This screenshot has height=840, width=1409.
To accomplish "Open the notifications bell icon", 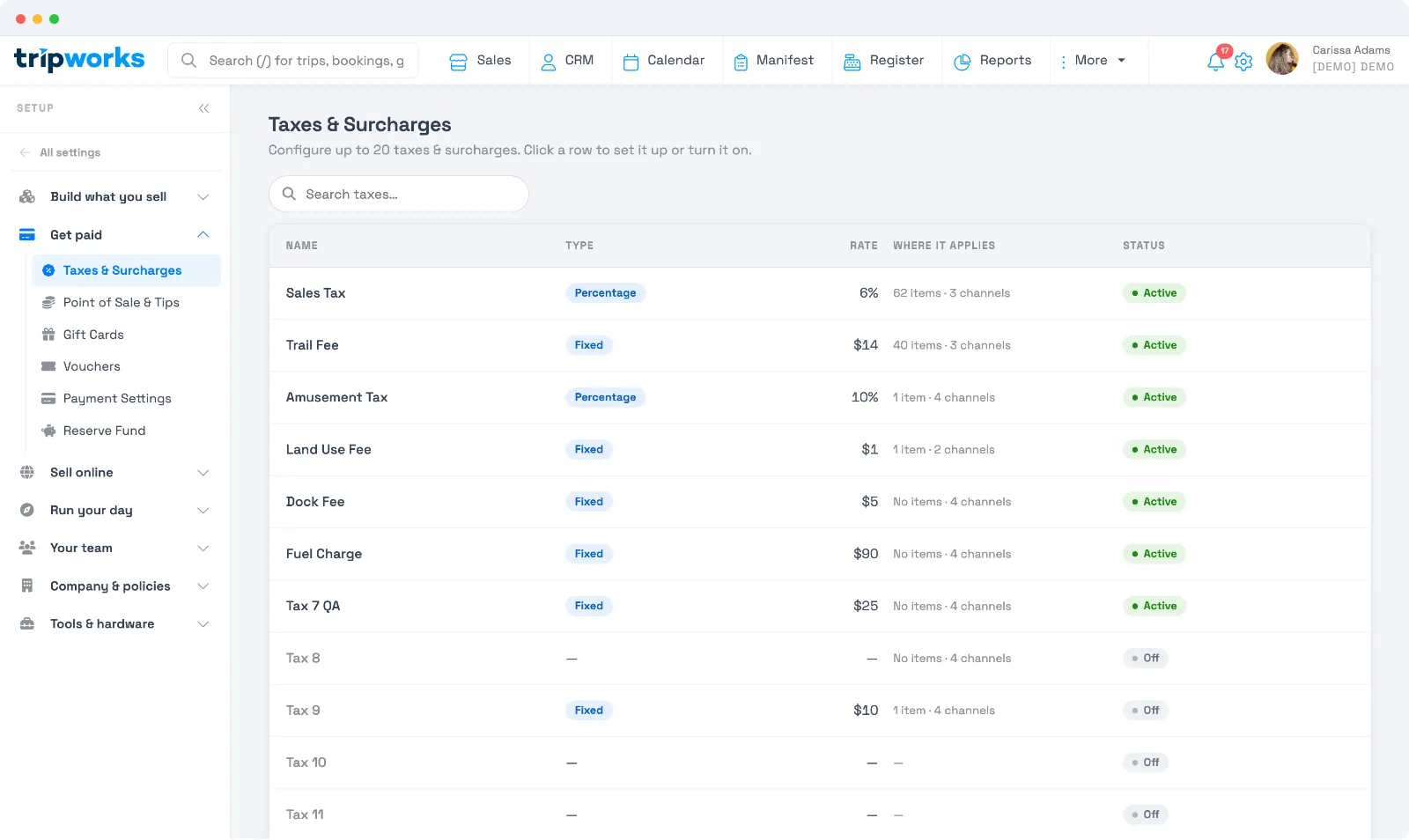I will coord(1215,62).
